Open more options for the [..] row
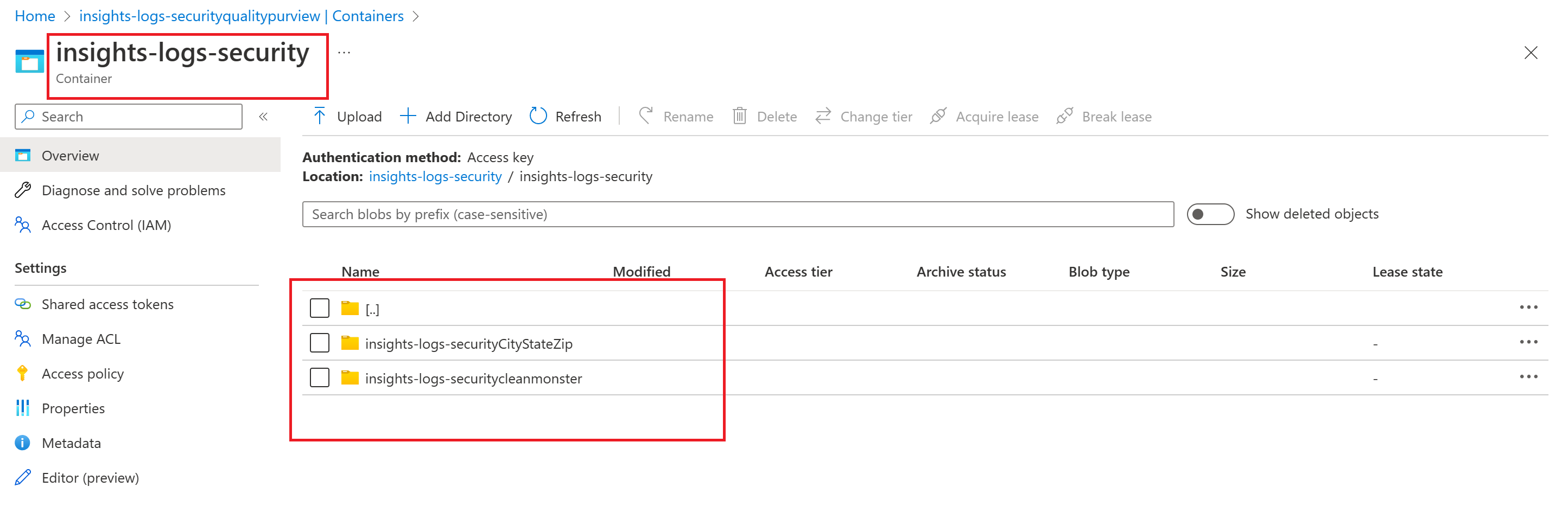Viewport: 1568px width, 506px height. [1528, 308]
